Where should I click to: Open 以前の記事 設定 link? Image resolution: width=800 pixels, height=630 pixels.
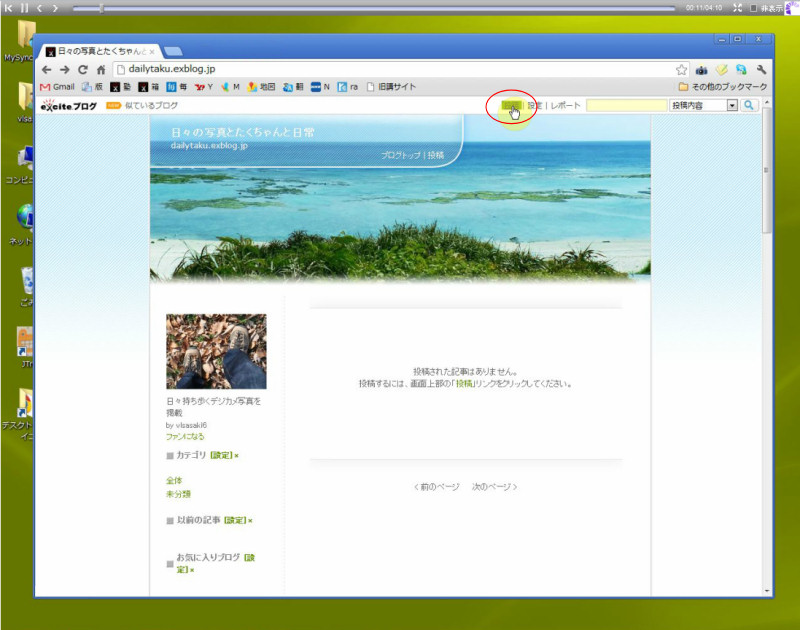click(235, 520)
